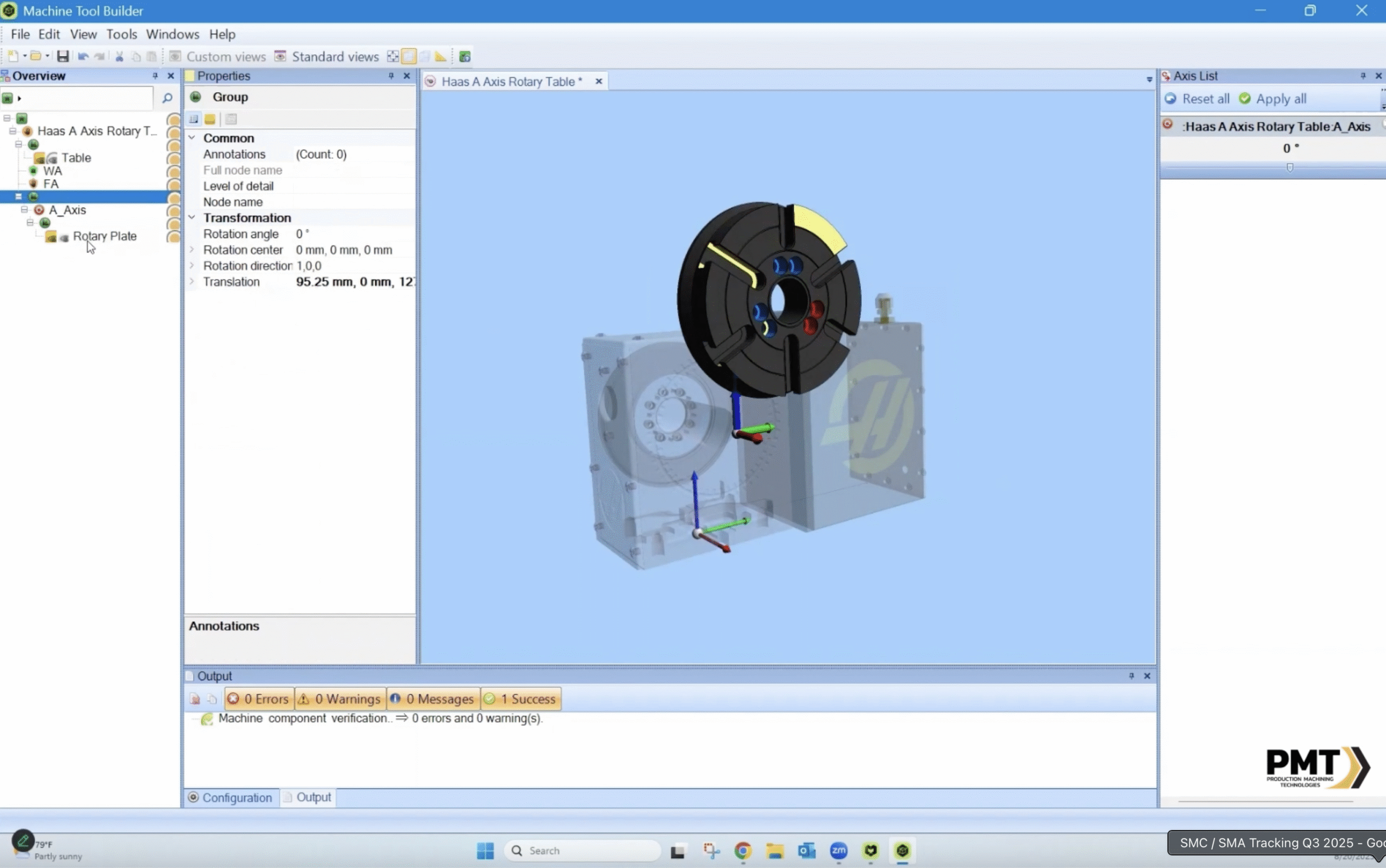
Task: Toggle visibility indicator for WA row
Action: coord(173,171)
